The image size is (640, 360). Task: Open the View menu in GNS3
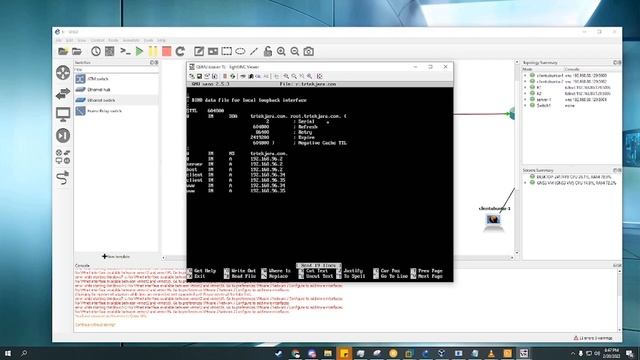click(82, 40)
